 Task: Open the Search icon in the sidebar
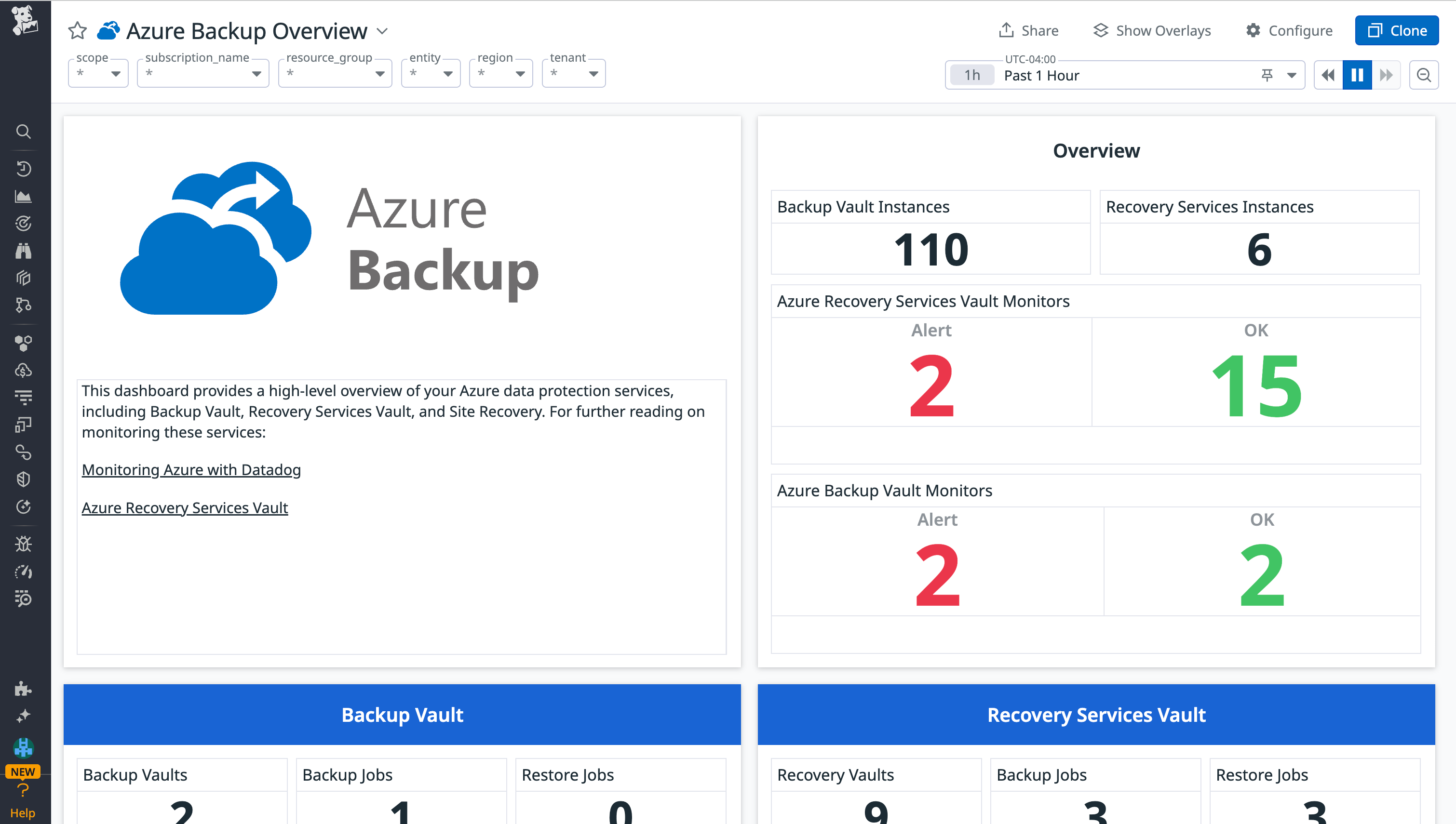coord(23,131)
